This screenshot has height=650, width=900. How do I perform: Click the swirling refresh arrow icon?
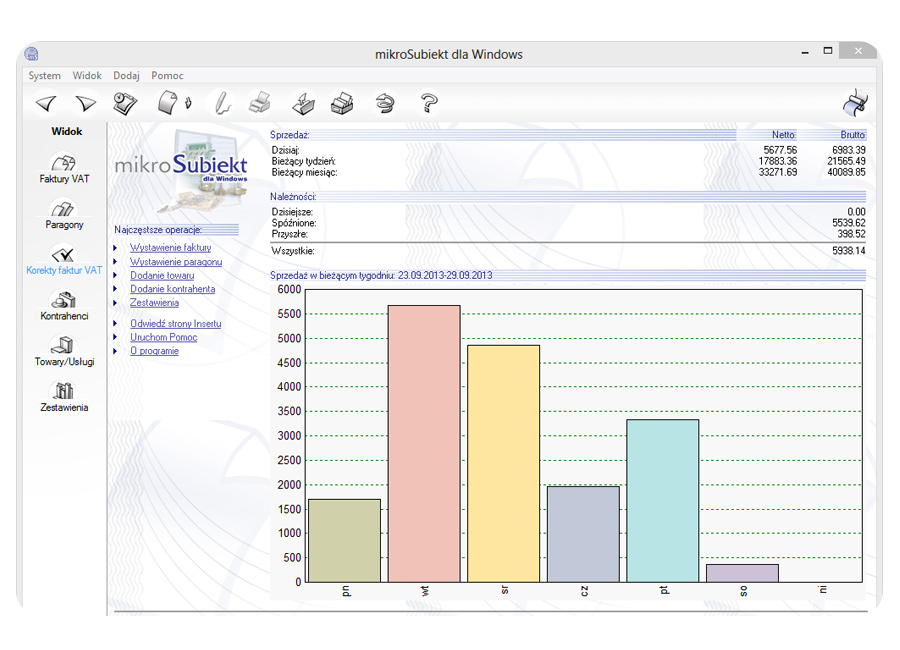click(385, 104)
